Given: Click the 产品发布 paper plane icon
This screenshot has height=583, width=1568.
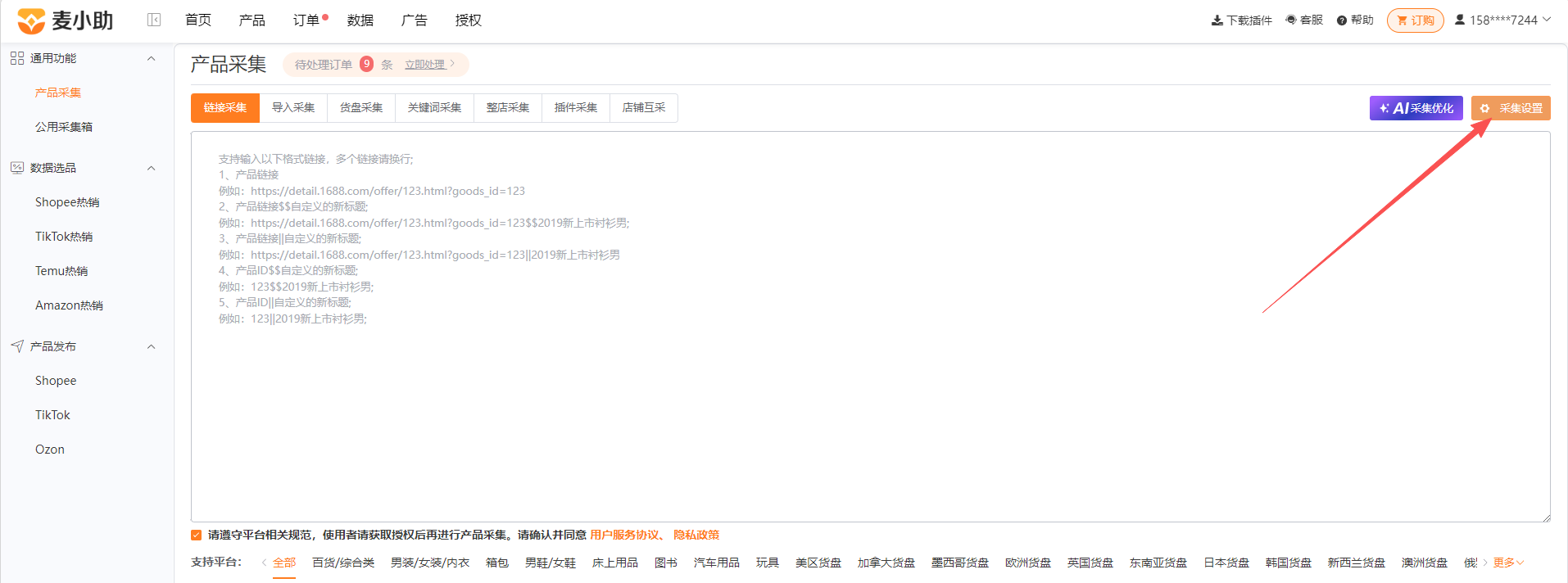Looking at the screenshot, I should 17,346.
